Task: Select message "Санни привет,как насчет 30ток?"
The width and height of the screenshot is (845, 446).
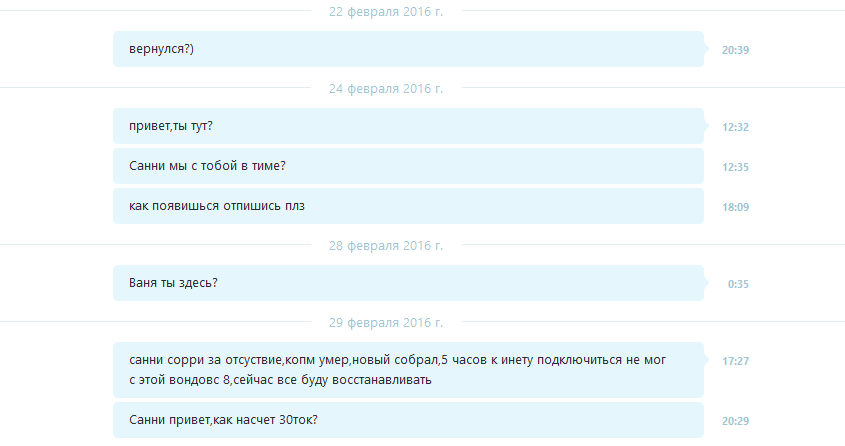Action: coord(408,420)
